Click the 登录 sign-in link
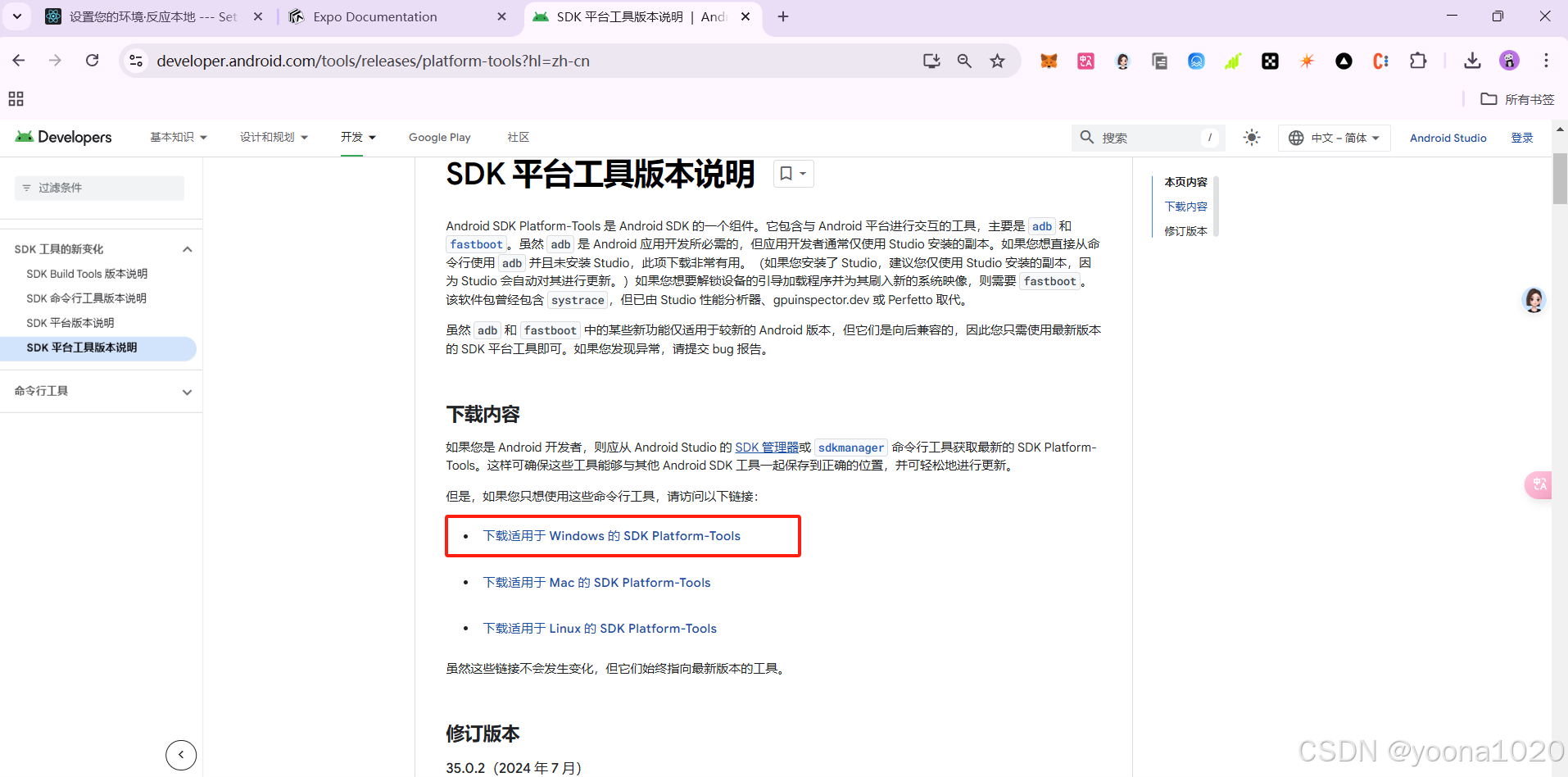 coord(1522,138)
